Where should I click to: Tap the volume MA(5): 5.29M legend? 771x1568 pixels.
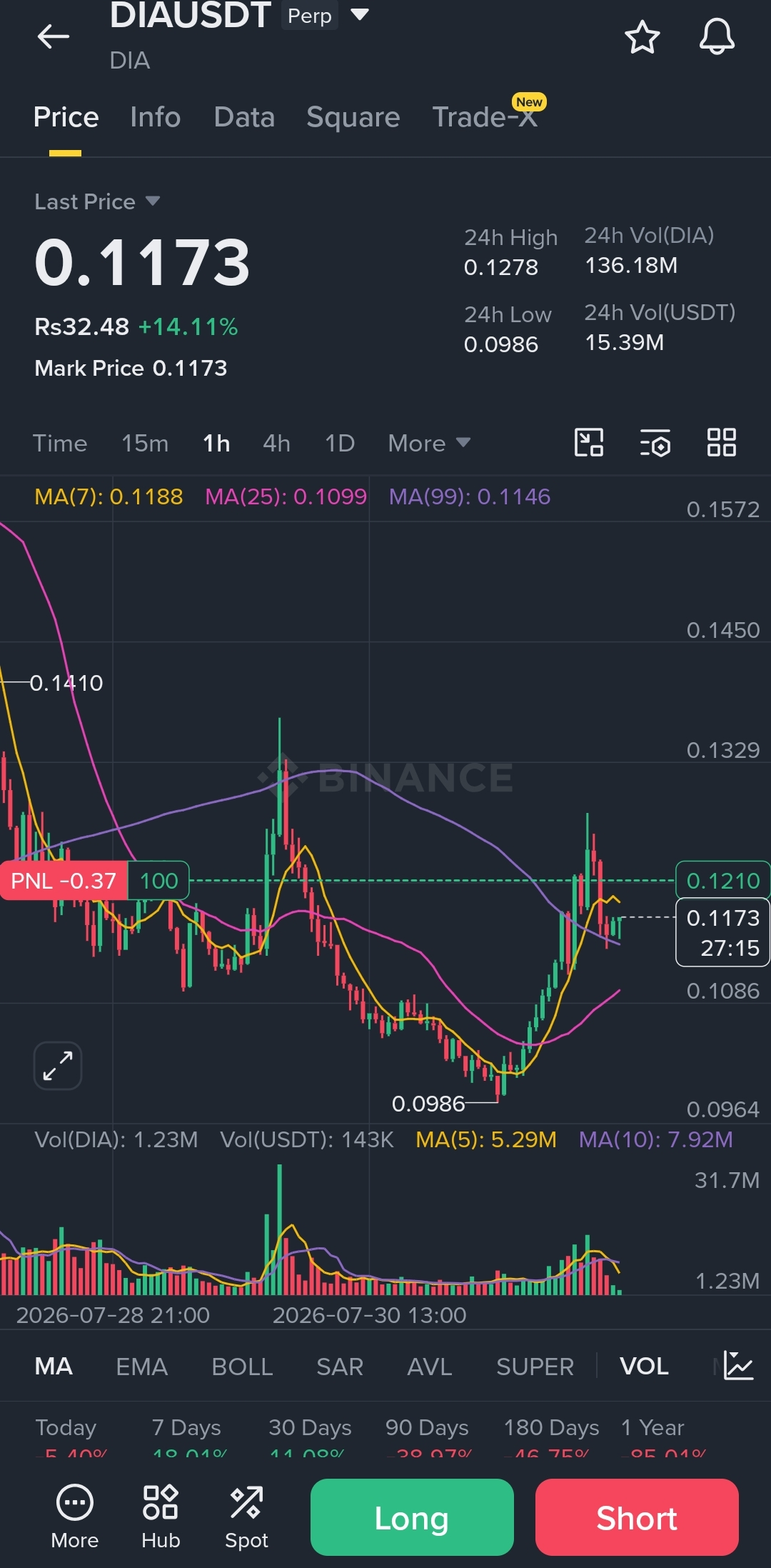click(486, 1139)
